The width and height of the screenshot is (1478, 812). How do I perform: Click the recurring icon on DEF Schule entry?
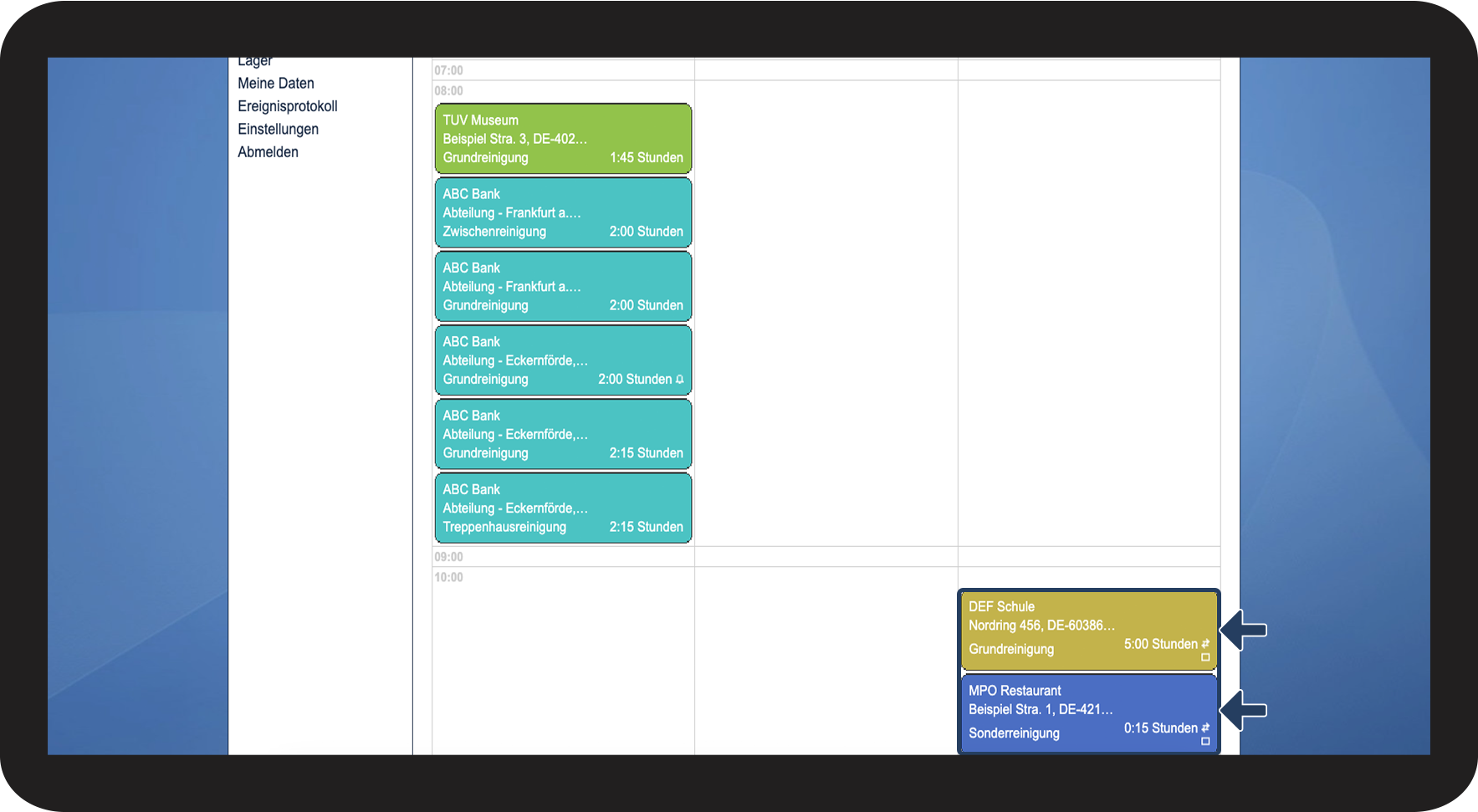1205,644
